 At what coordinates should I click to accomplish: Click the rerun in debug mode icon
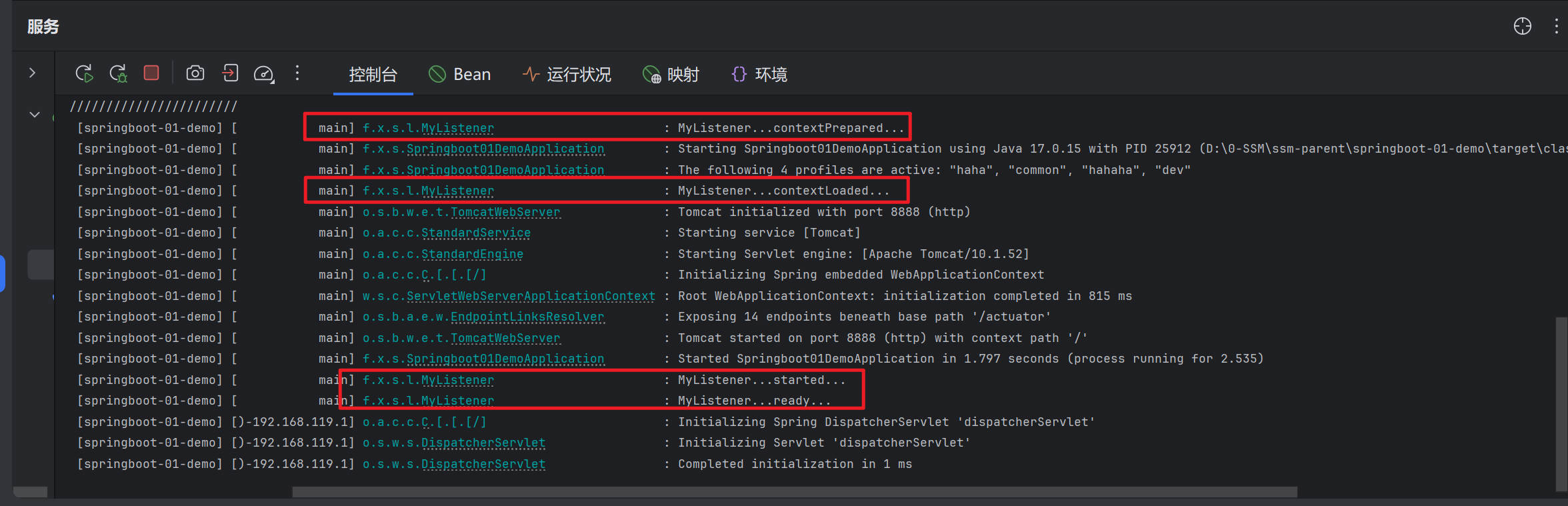click(x=118, y=73)
